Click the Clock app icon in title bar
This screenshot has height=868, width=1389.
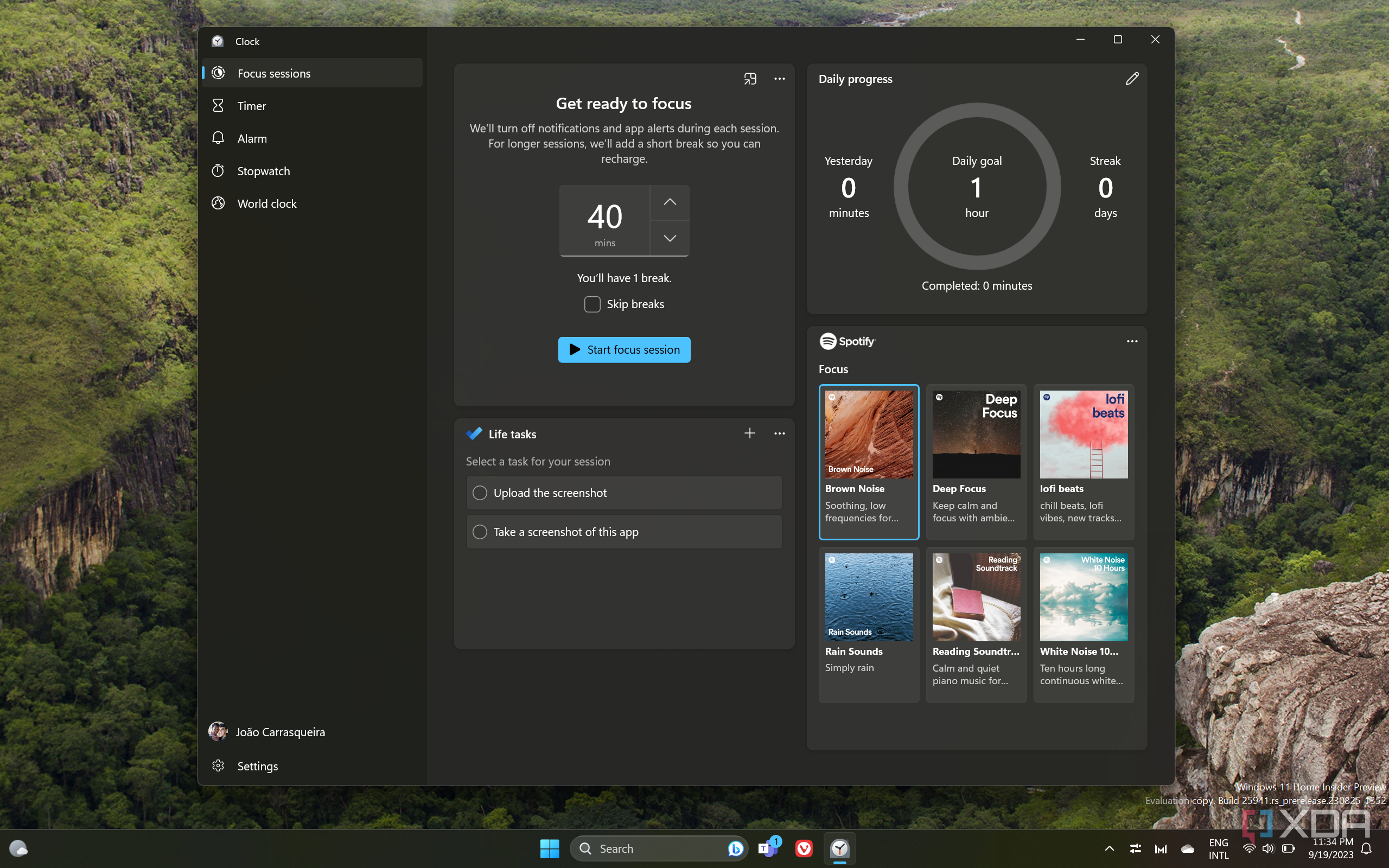tap(218, 41)
